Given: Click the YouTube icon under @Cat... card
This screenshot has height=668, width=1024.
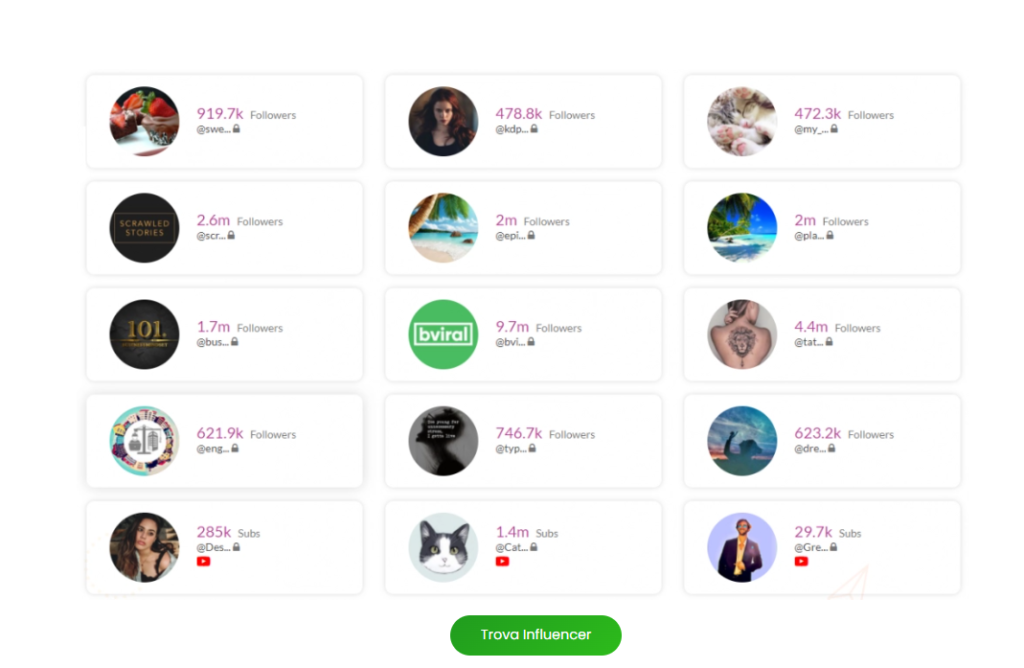Looking at the screenshot, I should point(502,562).
